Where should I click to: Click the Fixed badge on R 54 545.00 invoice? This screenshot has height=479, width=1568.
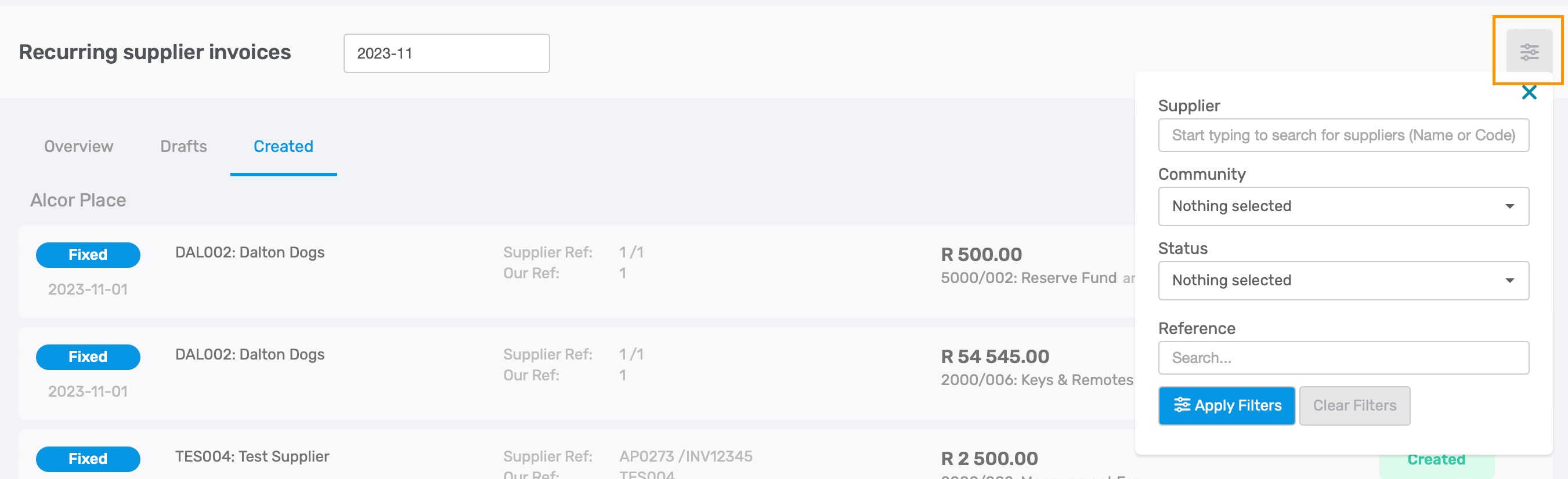[88, 357]
